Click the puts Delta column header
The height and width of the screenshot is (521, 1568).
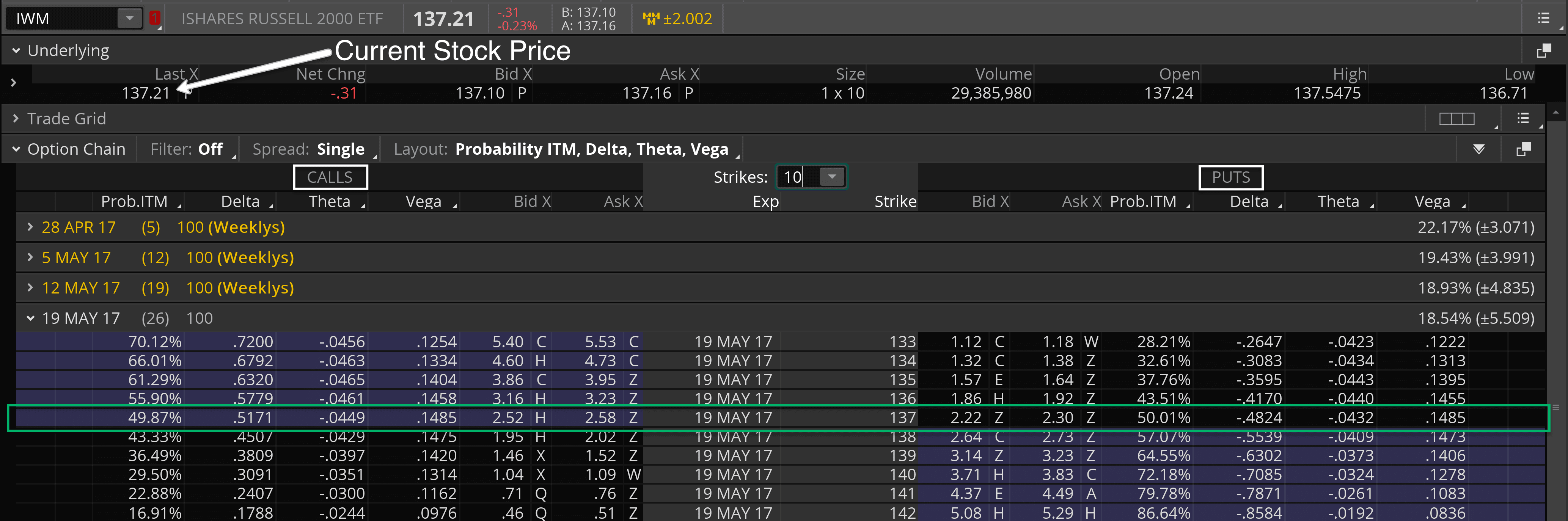click(x=1249, y=201)
